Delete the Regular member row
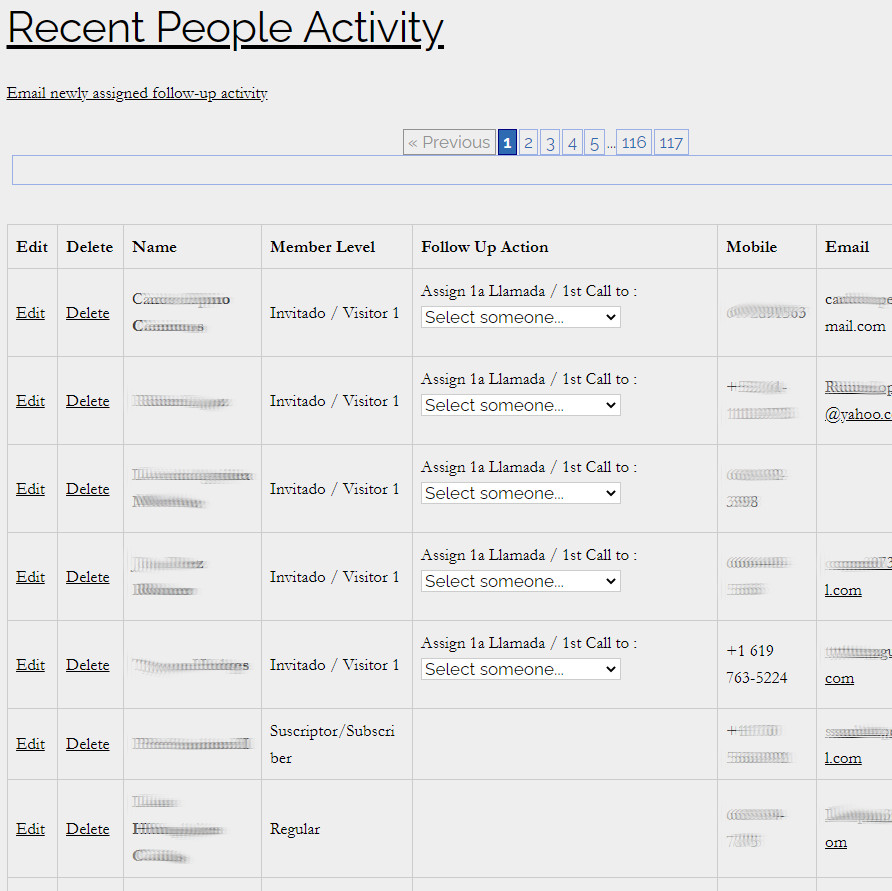Image resolution: width=892 pixels, height=891 pixels. tap(88, 829)
